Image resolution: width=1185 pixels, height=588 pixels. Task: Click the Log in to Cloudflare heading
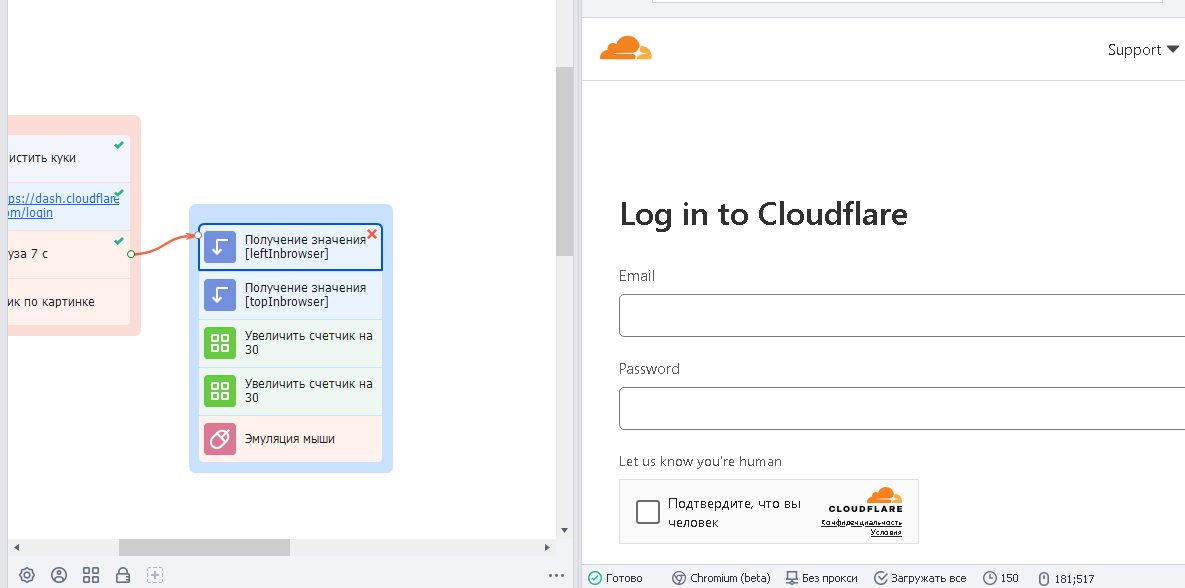(x=763, y=215)
